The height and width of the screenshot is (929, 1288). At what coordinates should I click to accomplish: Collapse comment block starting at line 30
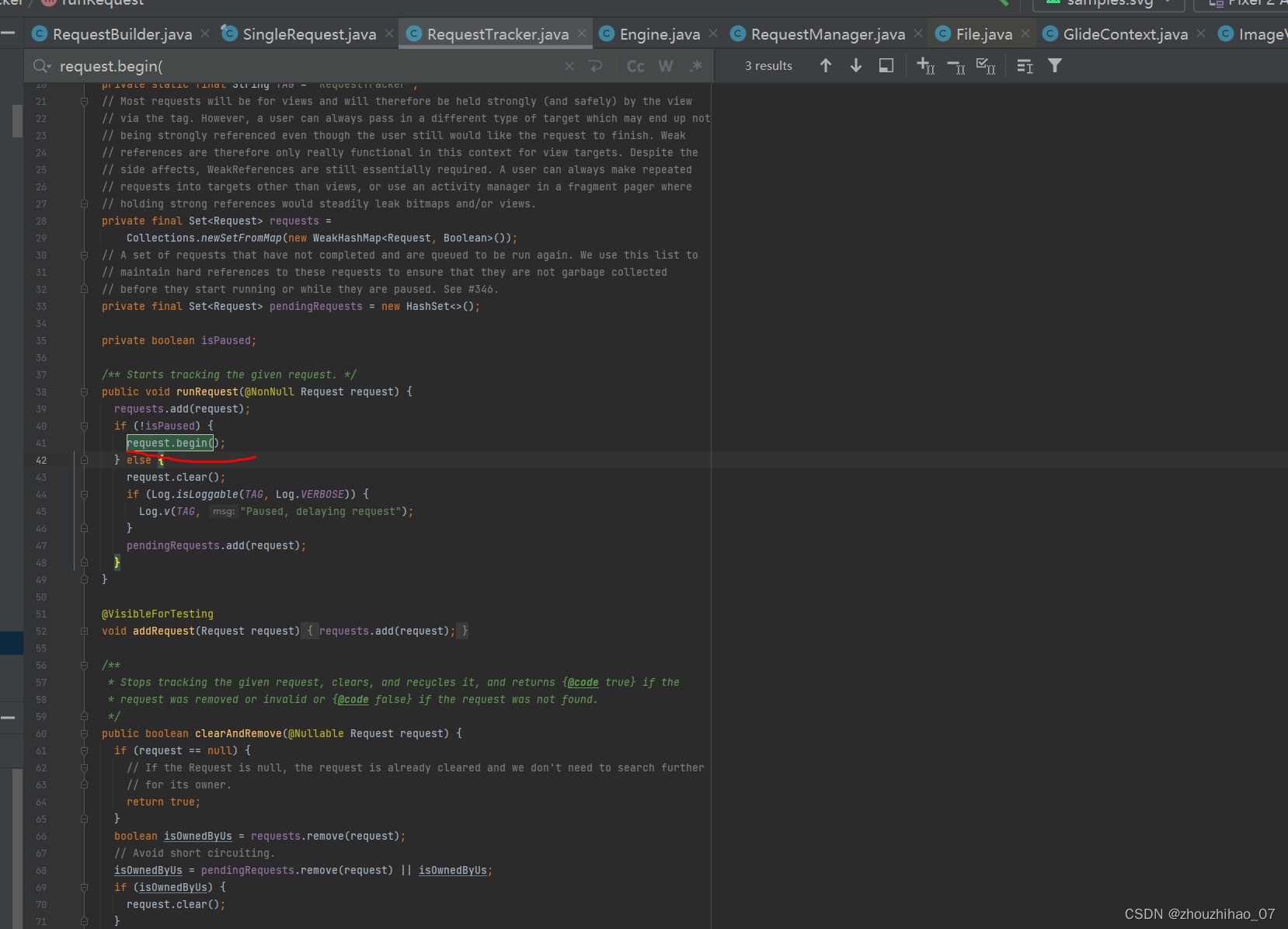(84, 256)
